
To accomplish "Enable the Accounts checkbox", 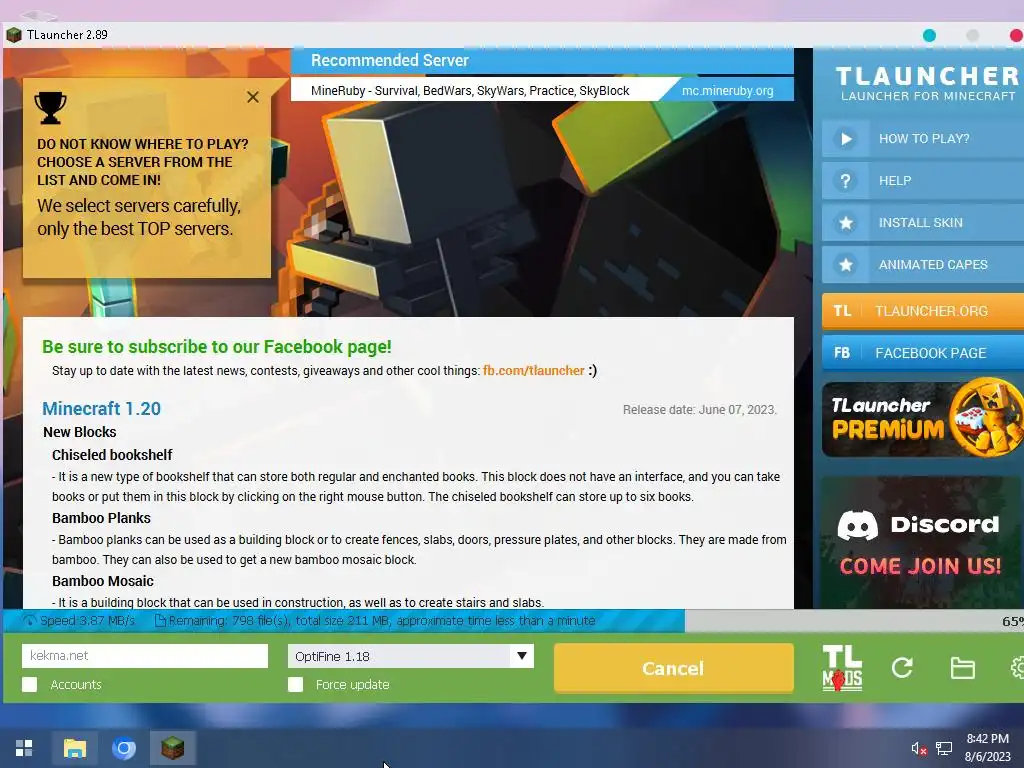I will click(29, 684).
